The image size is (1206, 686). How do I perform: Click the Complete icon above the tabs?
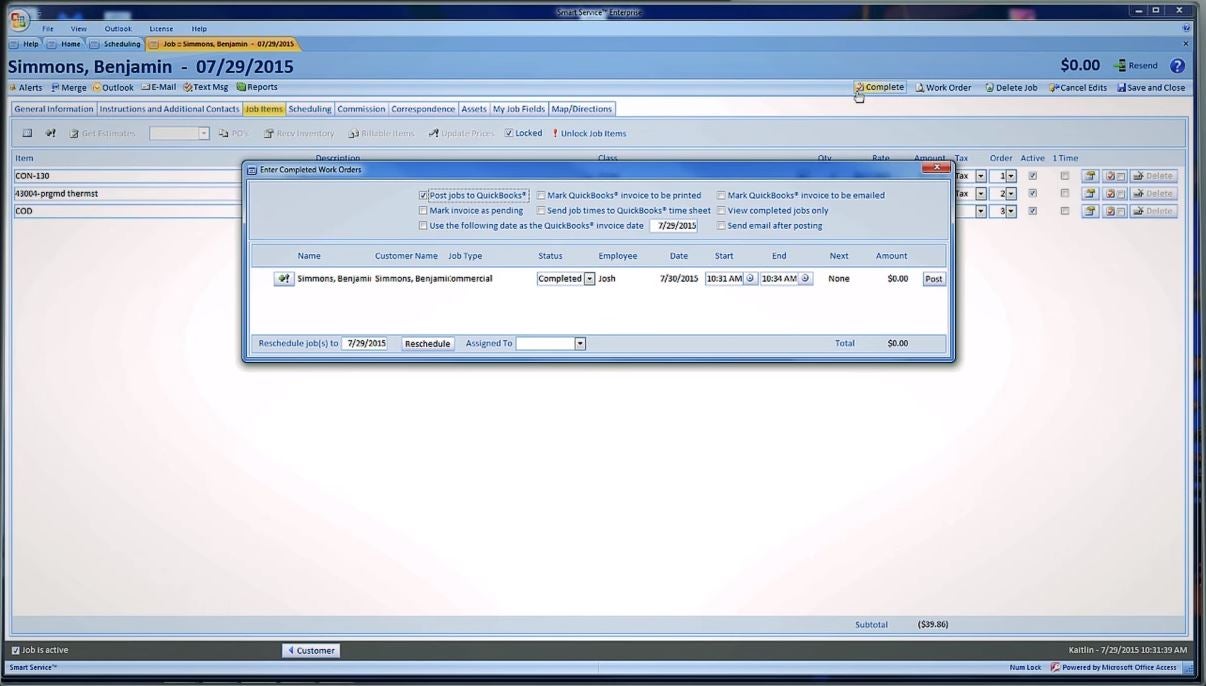880,87
